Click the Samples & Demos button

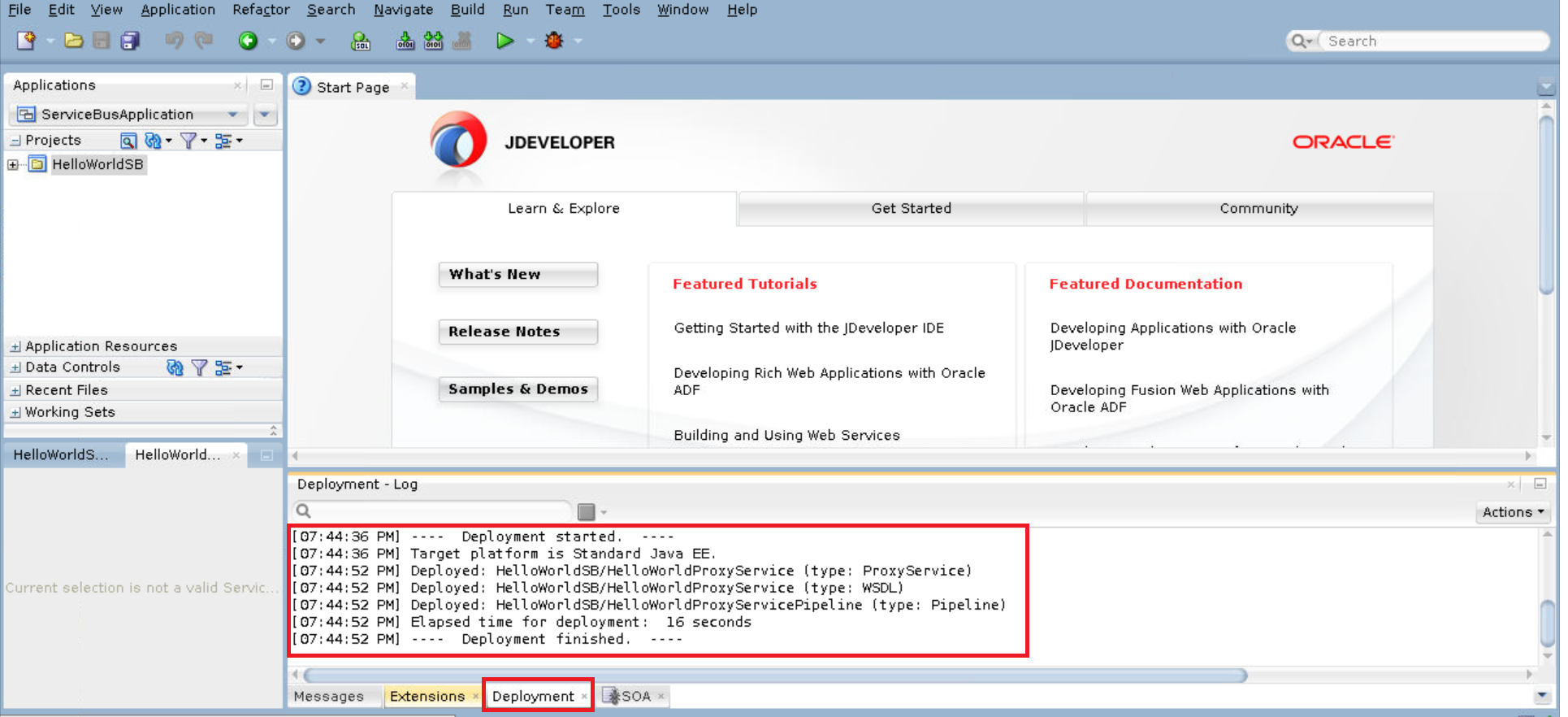click(x=518, y=389)
